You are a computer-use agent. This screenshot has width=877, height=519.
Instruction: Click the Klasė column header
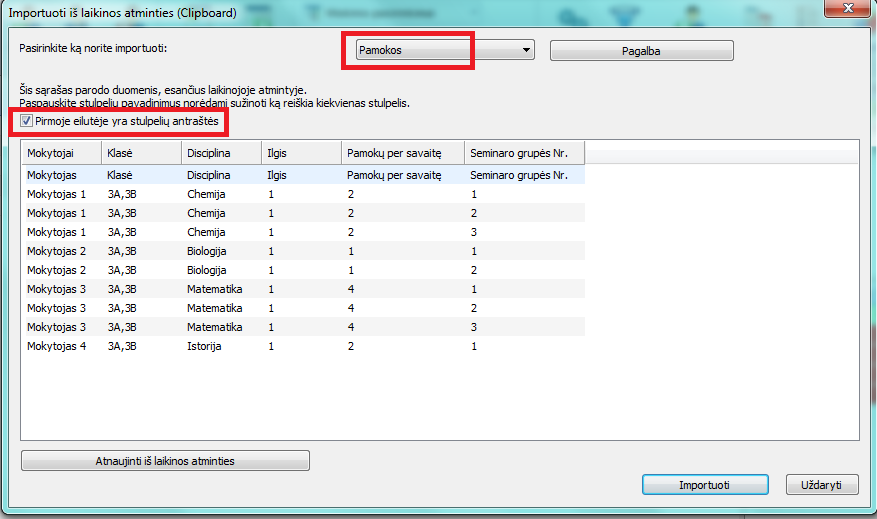tap(142, 153)
